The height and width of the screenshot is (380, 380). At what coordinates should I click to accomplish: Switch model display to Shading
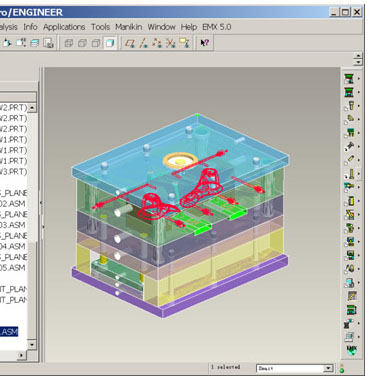(110, 43)
